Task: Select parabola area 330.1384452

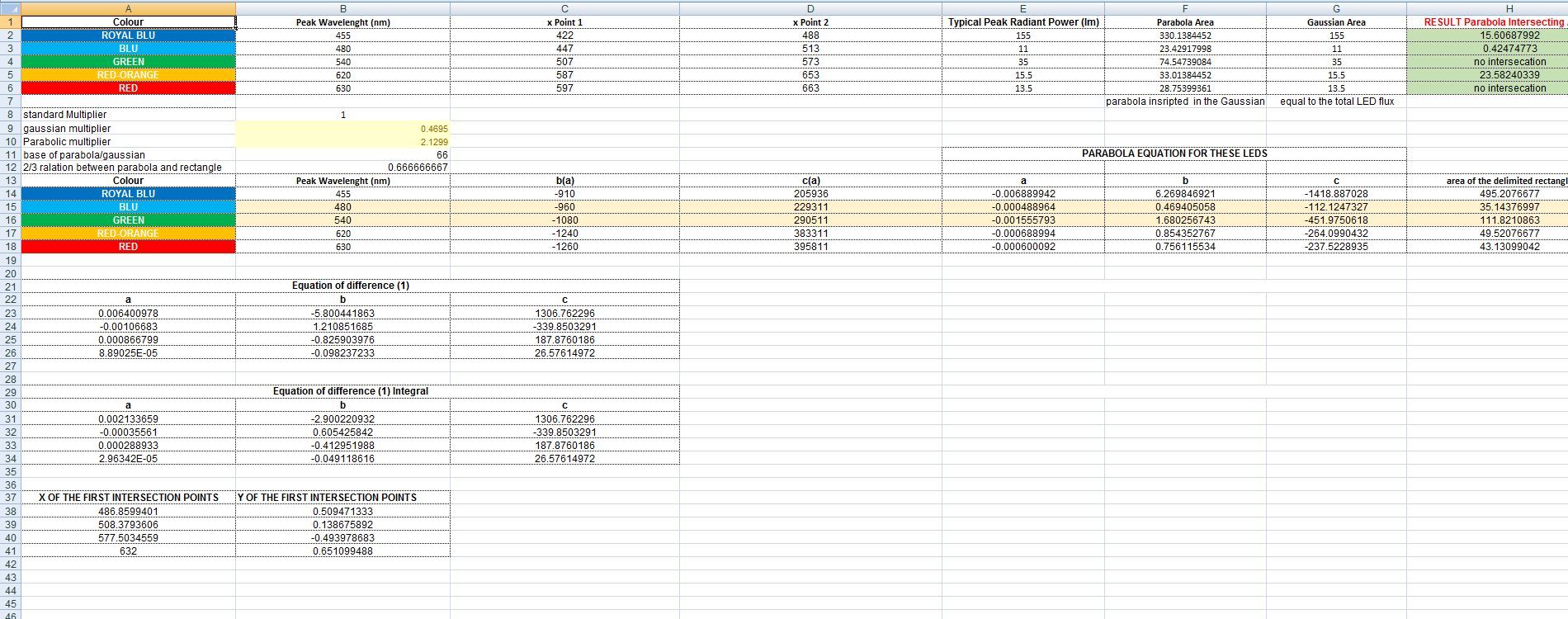Action: [x=1185, y=35]
